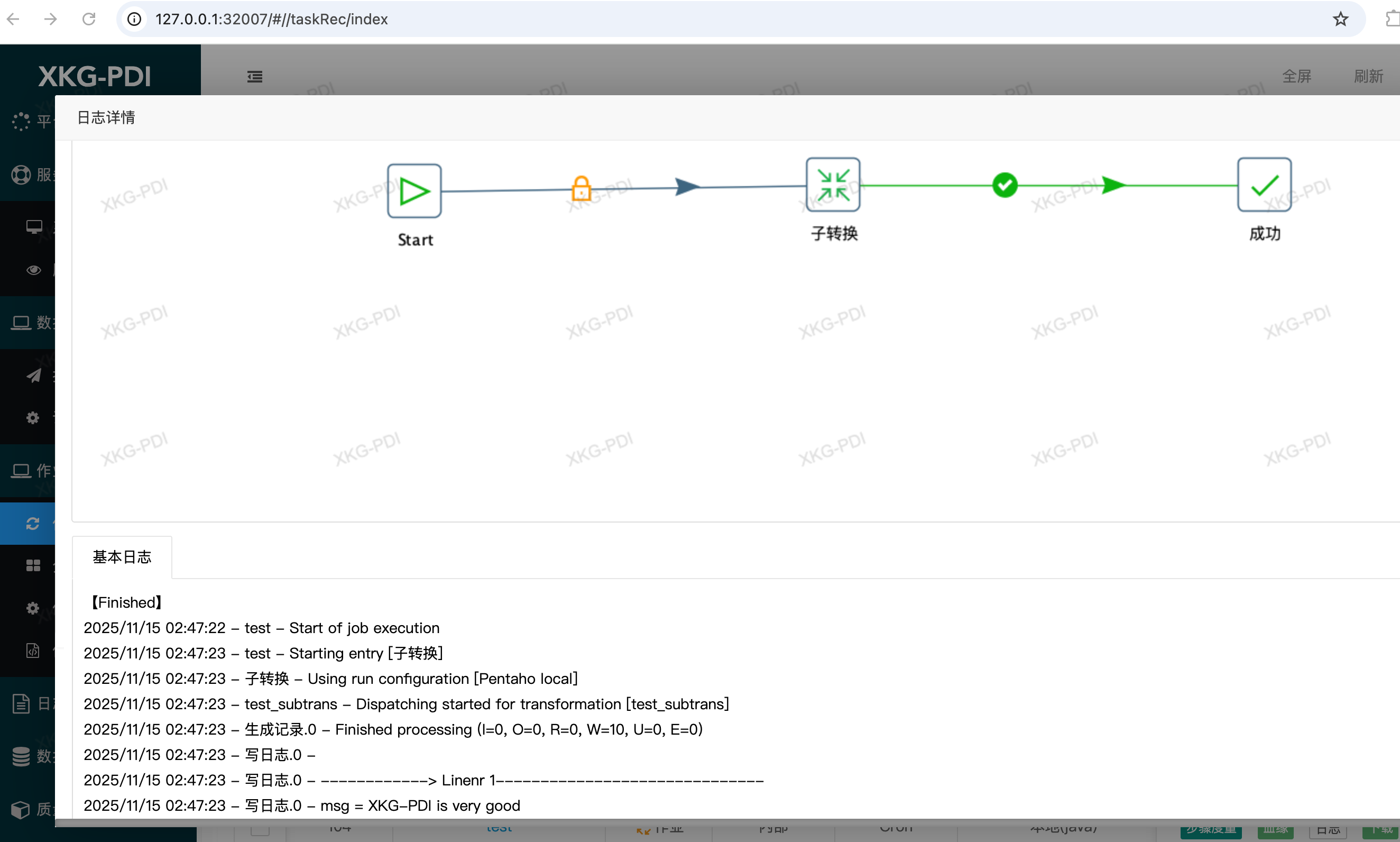The width and height of the screenshot is (1400, 842).
Task: Bookmark this page with the star icon
Action: pyautogui.click(x=1340, y=19)
